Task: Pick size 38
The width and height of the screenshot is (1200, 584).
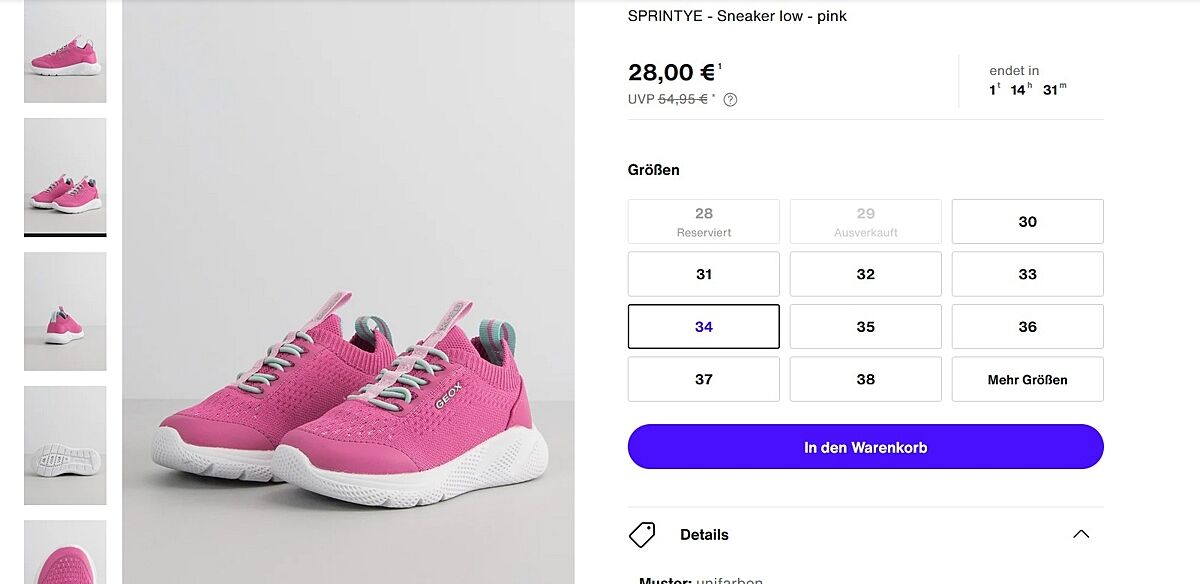Action: click(865, 379)
